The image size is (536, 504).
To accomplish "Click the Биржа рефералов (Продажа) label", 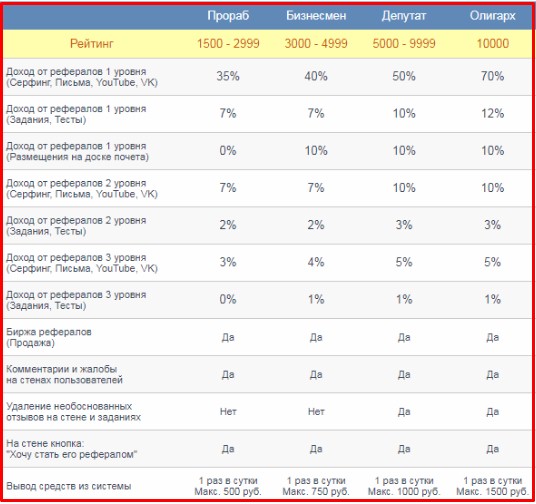I will (x=49, y=337).
